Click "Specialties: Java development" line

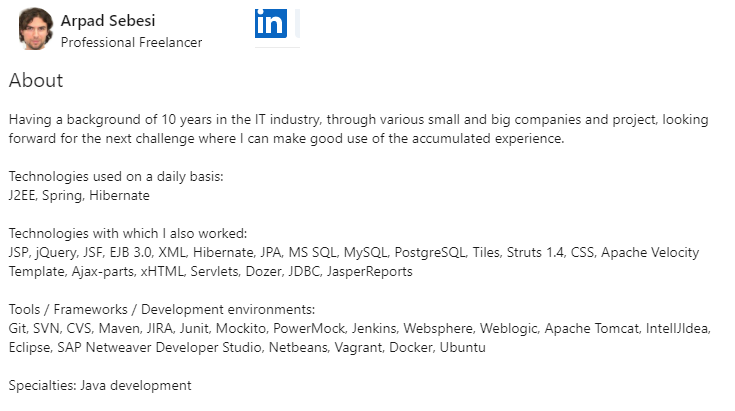coord(100,385)
